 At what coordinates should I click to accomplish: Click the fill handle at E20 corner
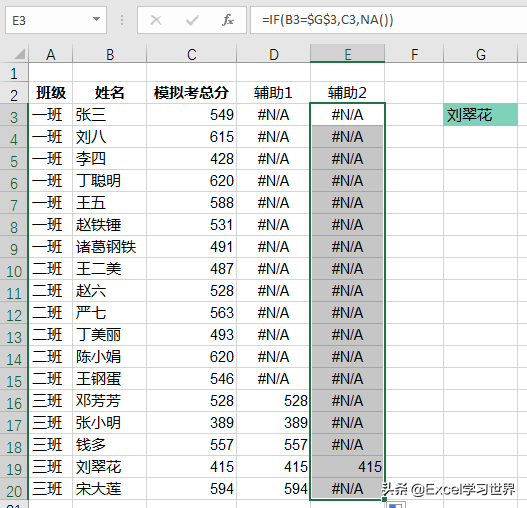(x=384, y=500)
